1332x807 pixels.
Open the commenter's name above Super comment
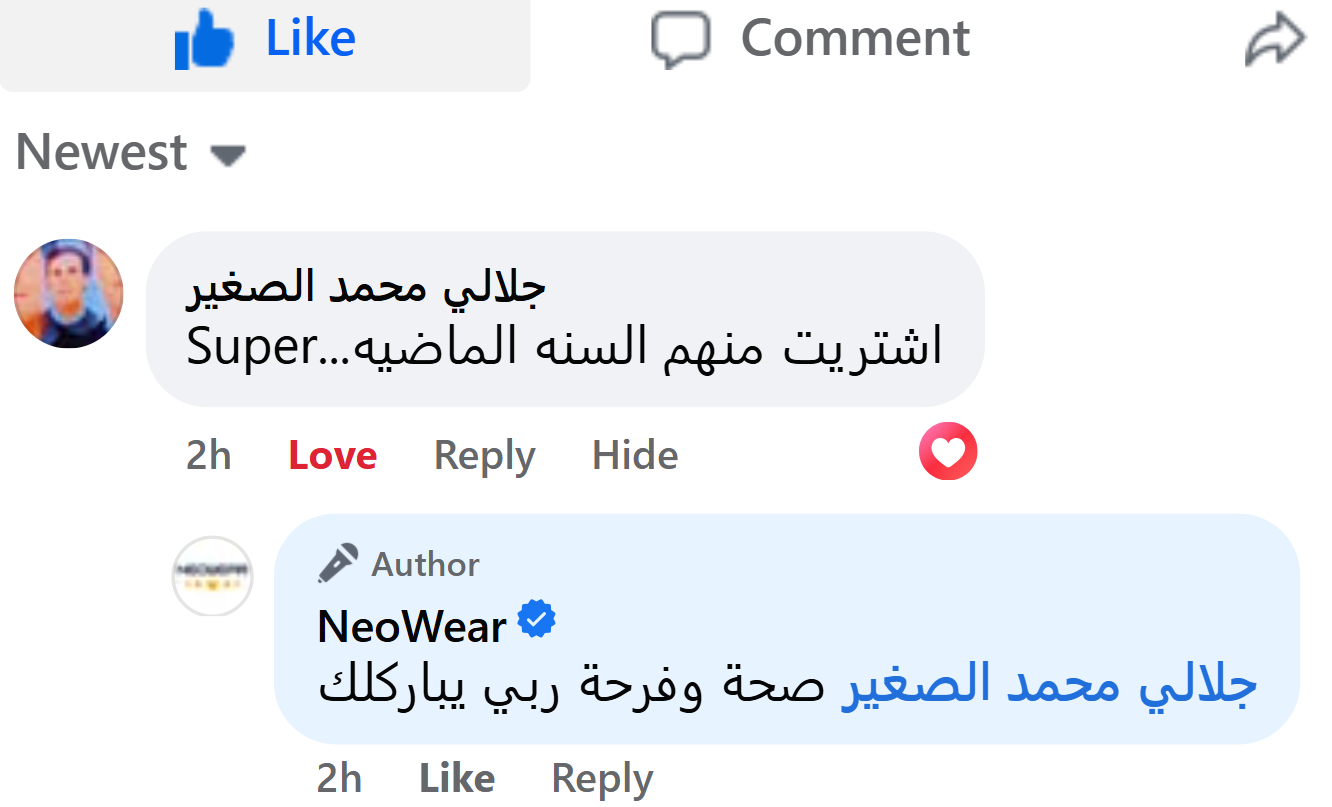click(367, 288)
